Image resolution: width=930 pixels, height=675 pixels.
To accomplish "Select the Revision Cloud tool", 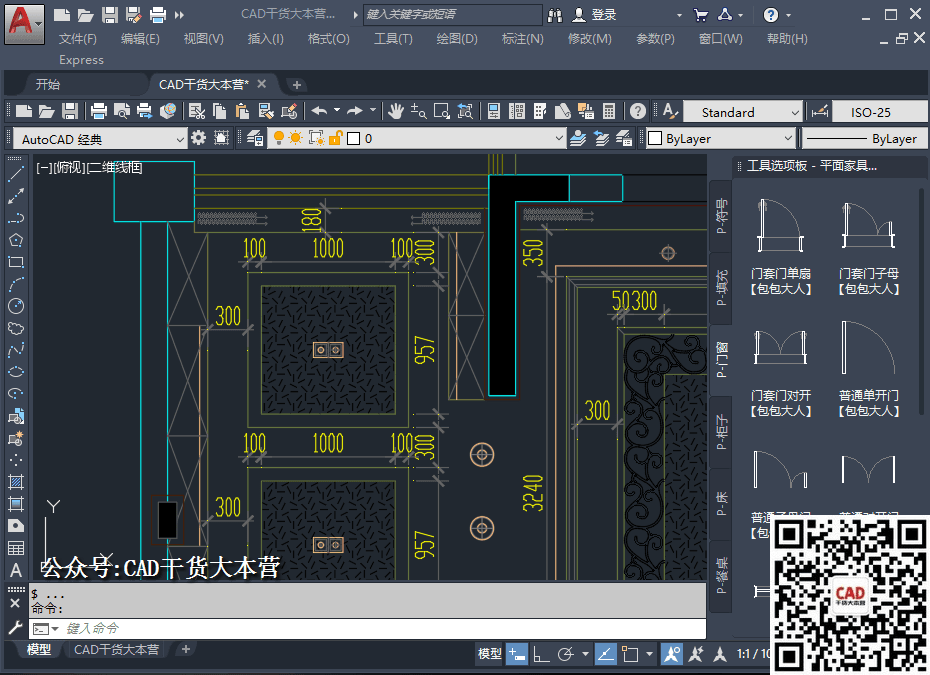I will coord(16,328).
